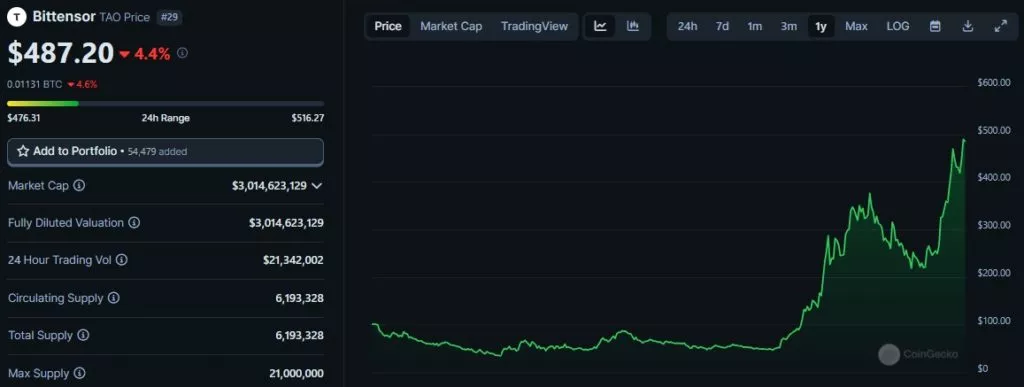Switch to candlestick chart view icon

coord(632,26)
